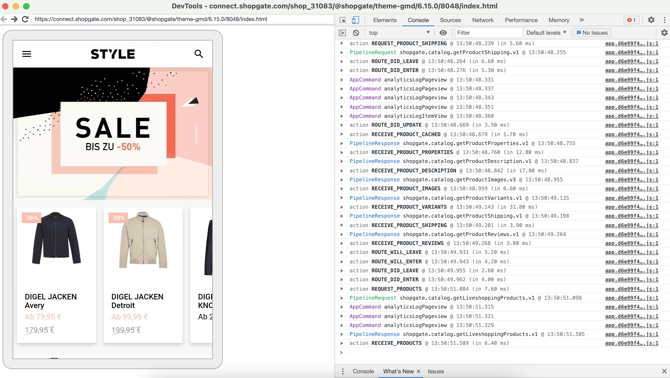Image resolution: width=670 pixels, height=378 pixels.
Task: Activate the inspect element picker
Action: pyautogui.click(x=343, y=20)
